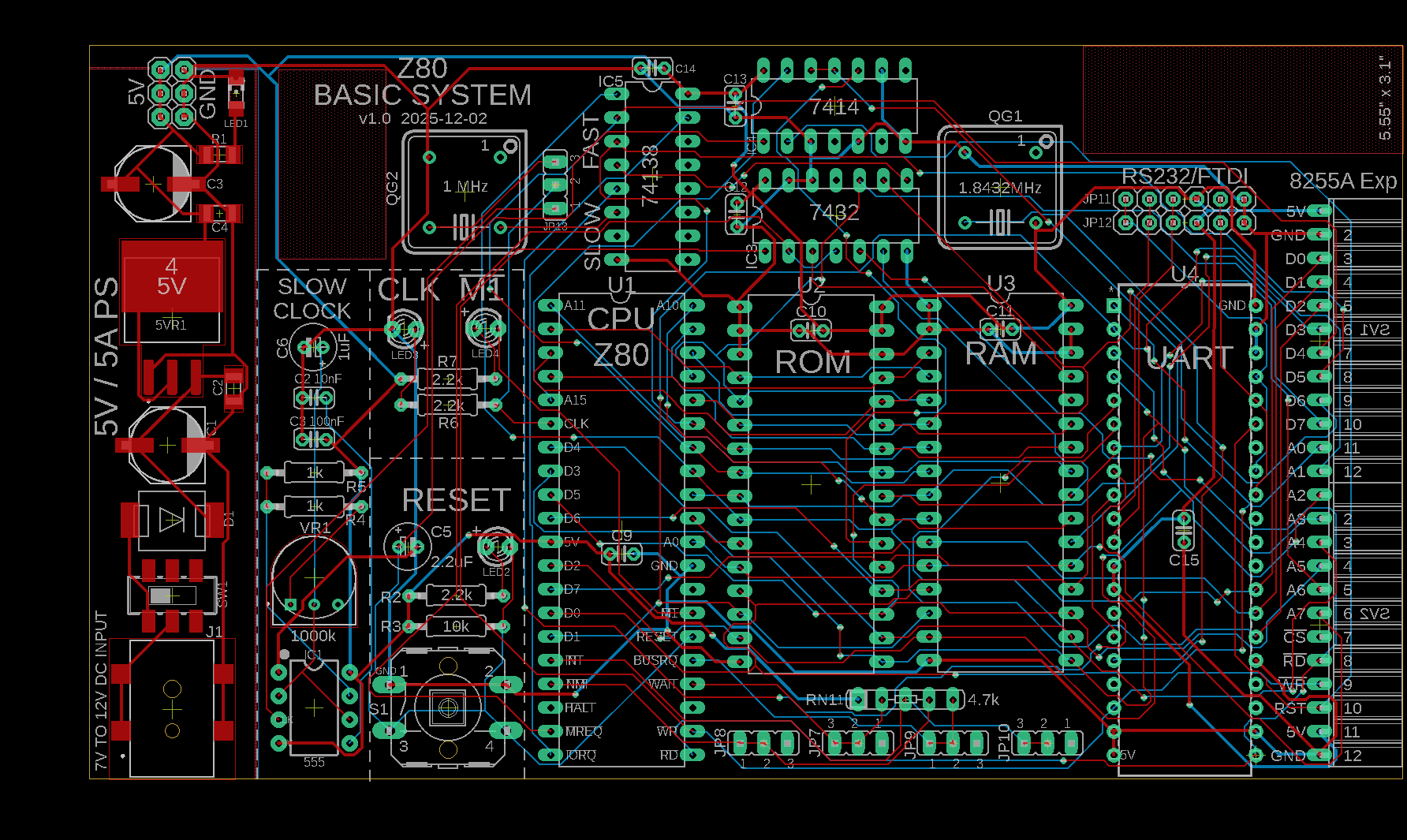
Task: Click the DC input jack J1
Action: click(171, 708)
